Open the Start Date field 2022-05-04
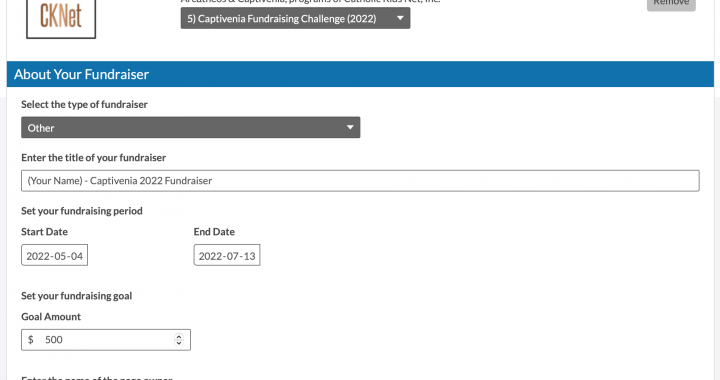Image resolution: width=720 pixels, height=380 pixels. (x=54, y=255)
